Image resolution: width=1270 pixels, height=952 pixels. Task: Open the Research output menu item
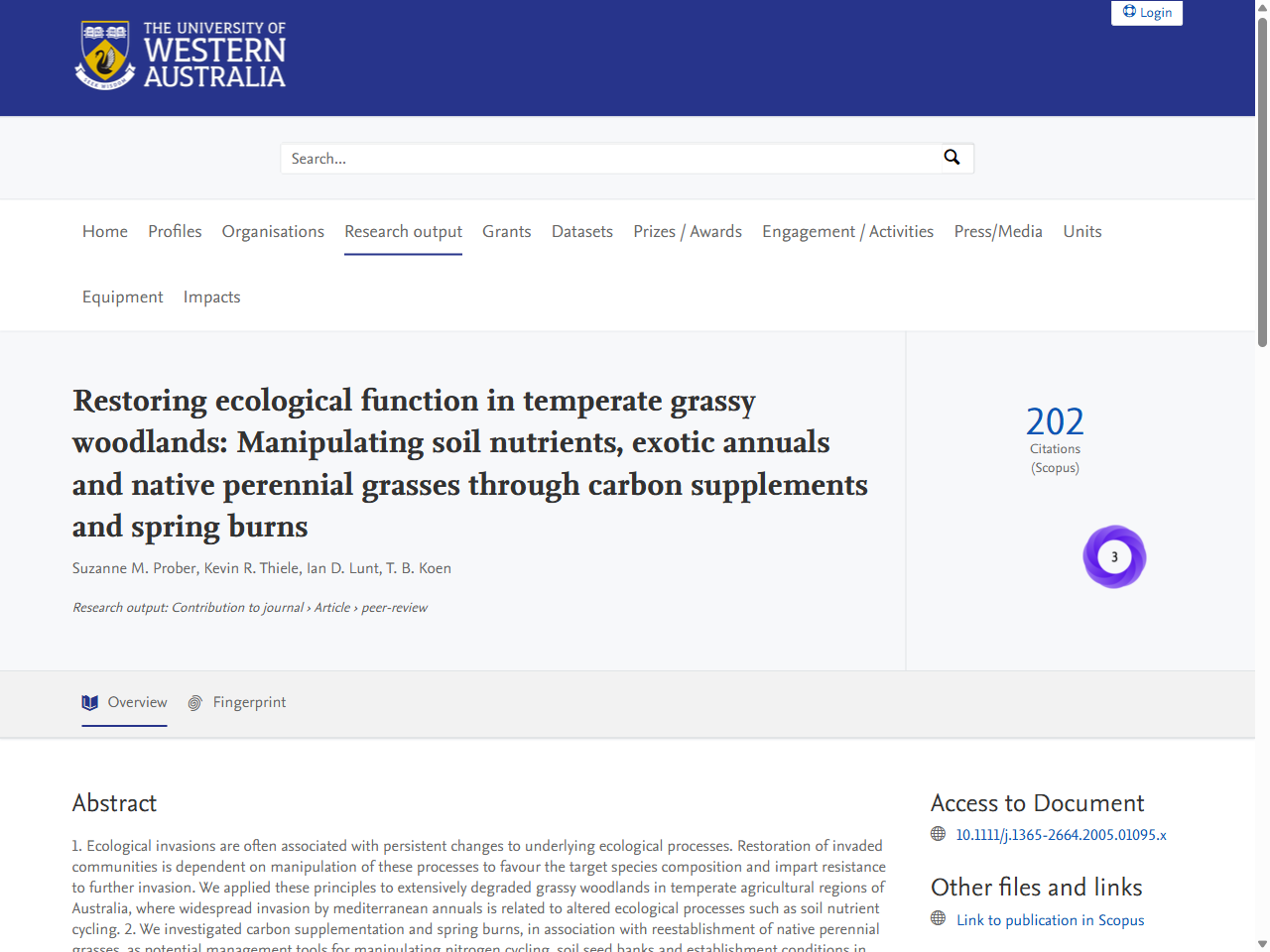403,231
